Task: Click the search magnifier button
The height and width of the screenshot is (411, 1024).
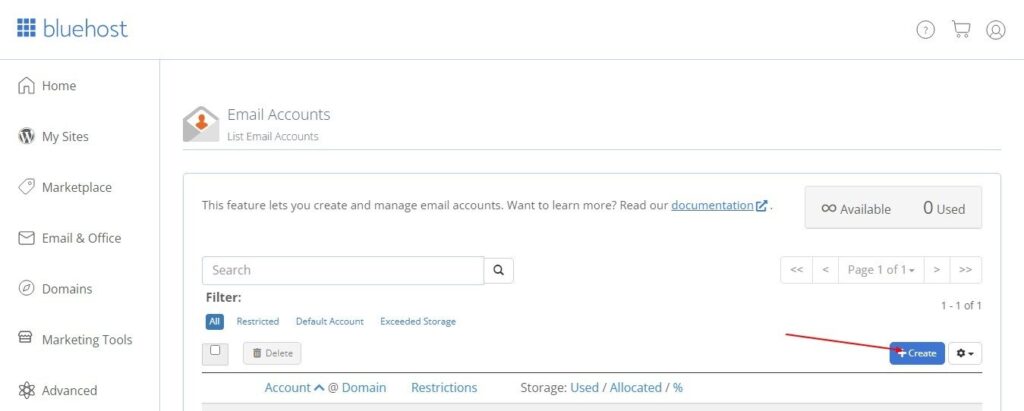Action: tap(499, 270)
